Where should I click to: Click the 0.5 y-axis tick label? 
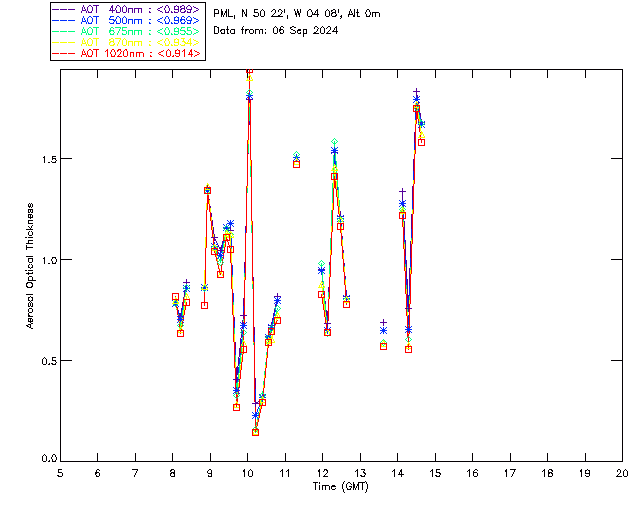(49, 361)
